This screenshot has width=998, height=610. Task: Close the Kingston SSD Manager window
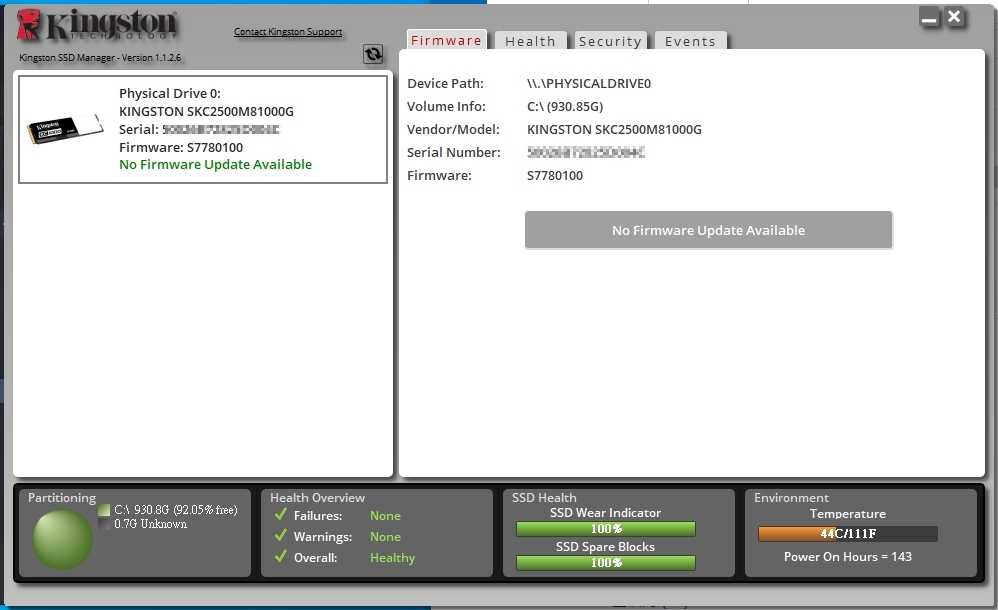[954, 17]
